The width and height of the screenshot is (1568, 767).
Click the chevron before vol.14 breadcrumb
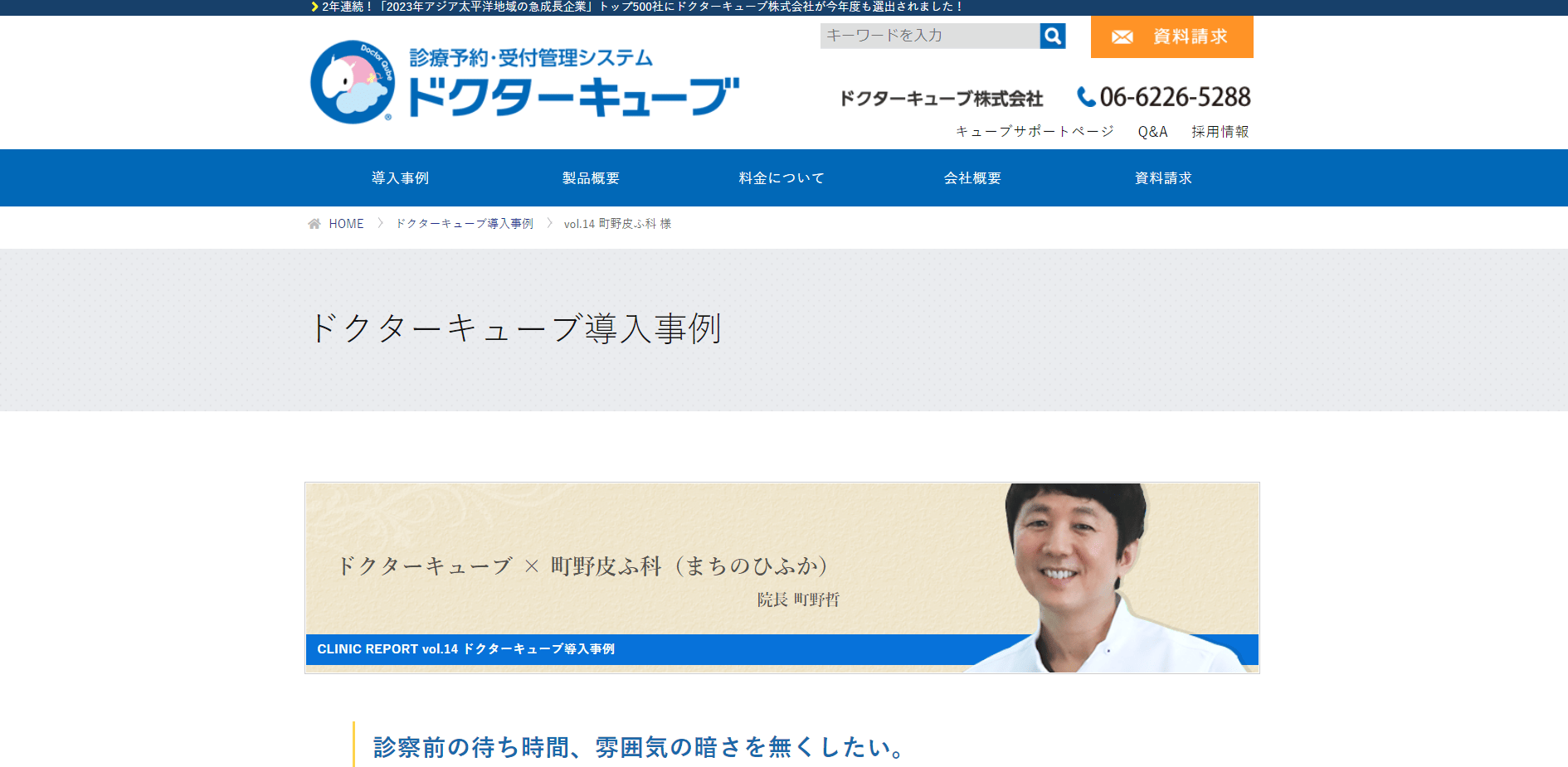[549, 223]
